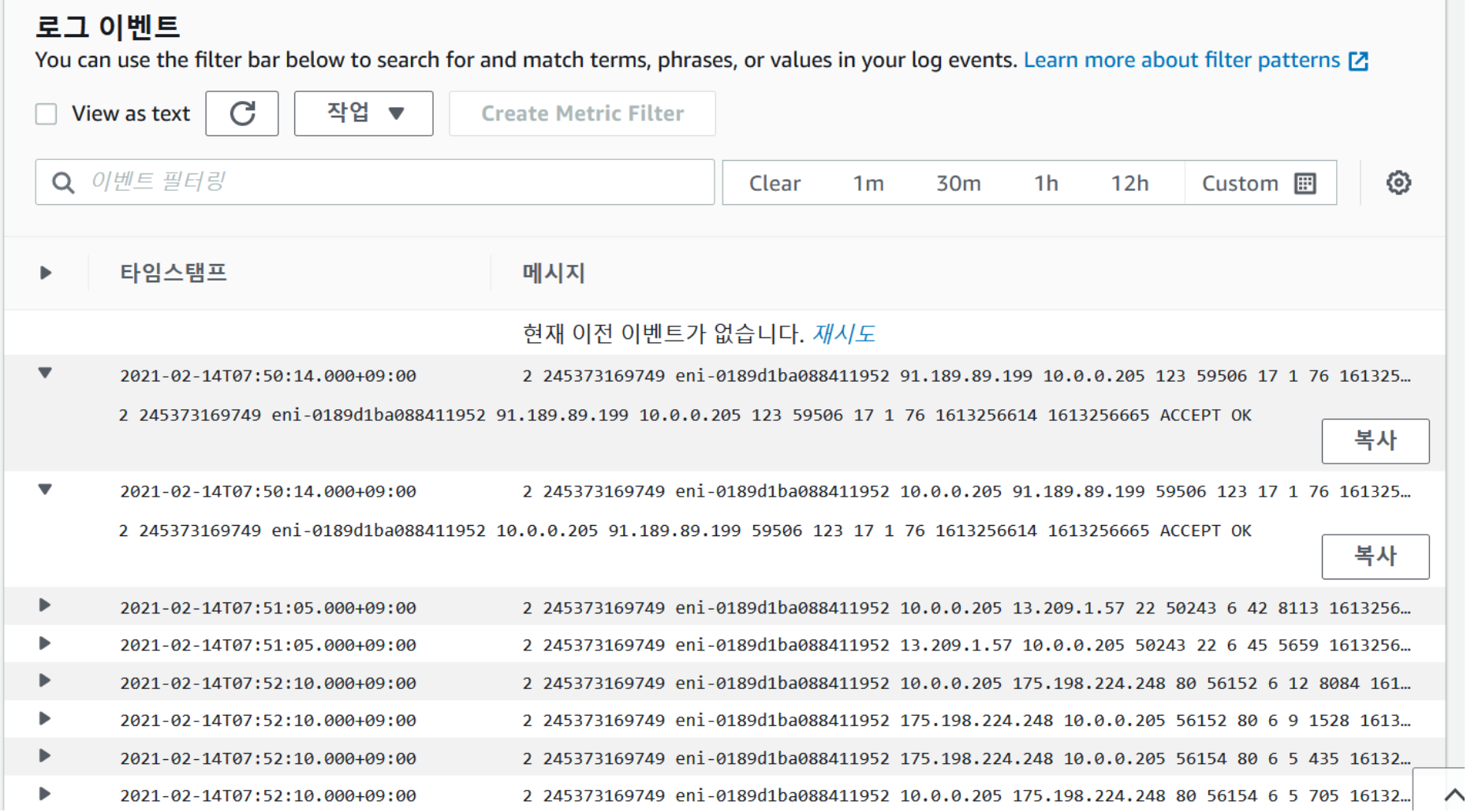Select the 1m time range
This screenshot has width=1467, height=812.
pyautogui.click(x=868, y=184)
